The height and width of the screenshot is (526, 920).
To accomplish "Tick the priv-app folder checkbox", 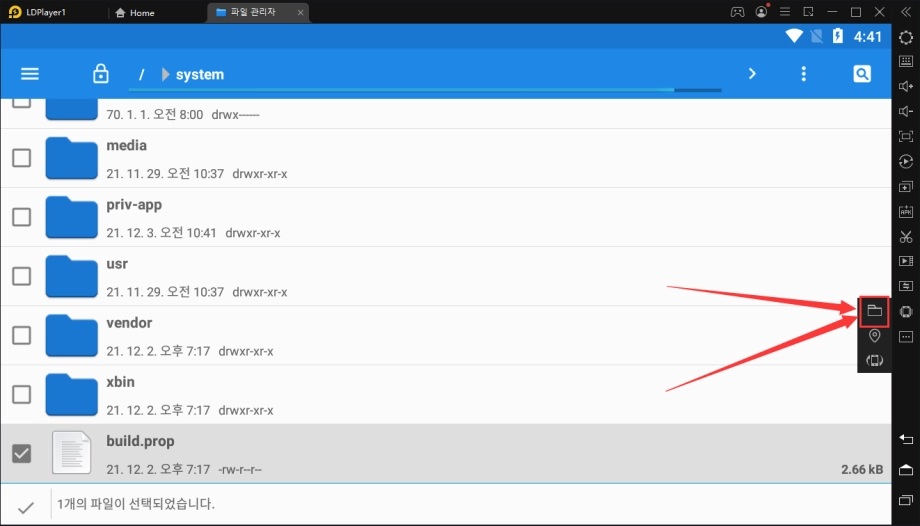I will [x=22, y=217].
